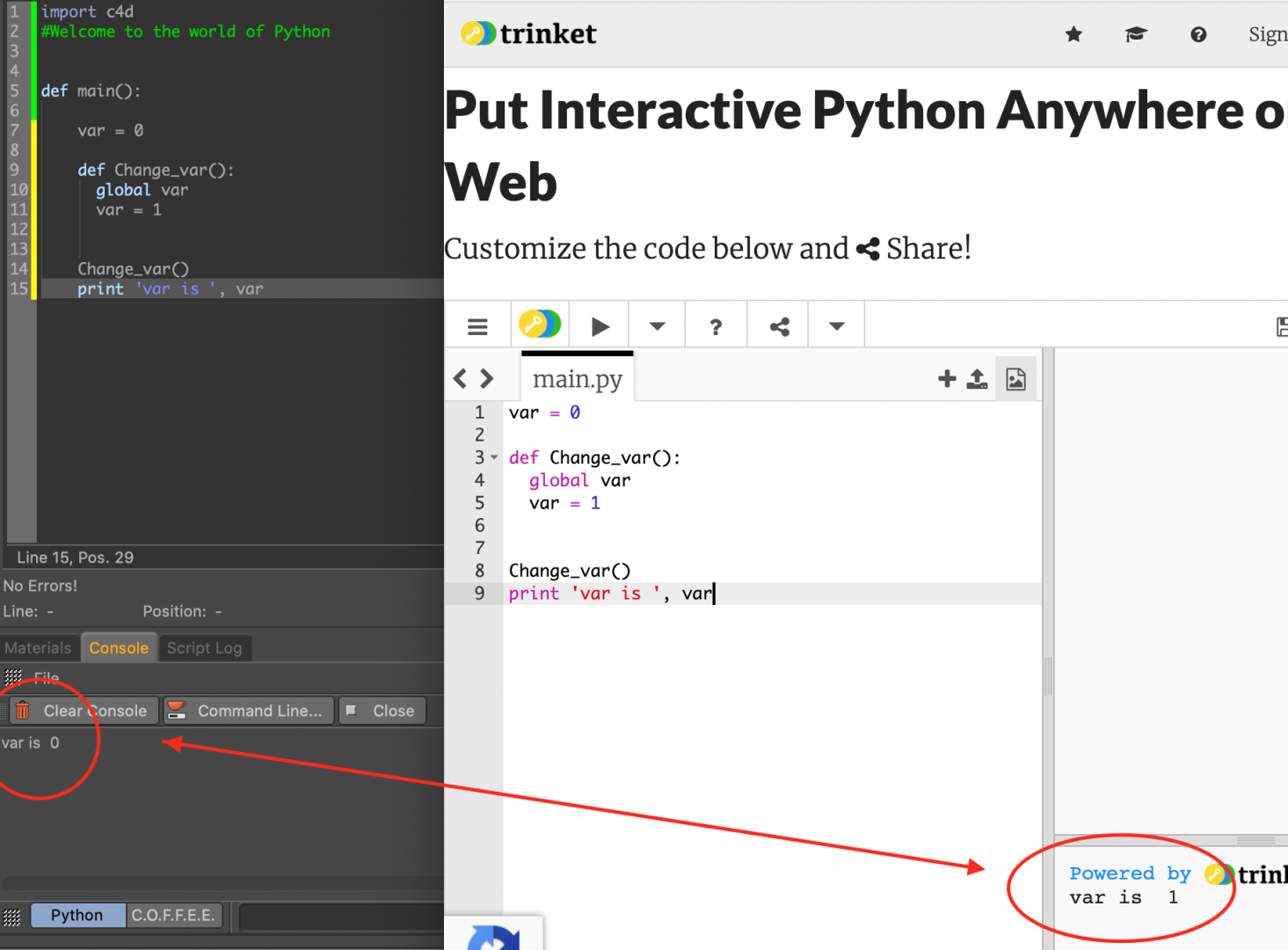Viewport: 1288px width, 950px height.
Task: Click the Command Line... button
Action: pyautogui.click(x=249, y=711)
